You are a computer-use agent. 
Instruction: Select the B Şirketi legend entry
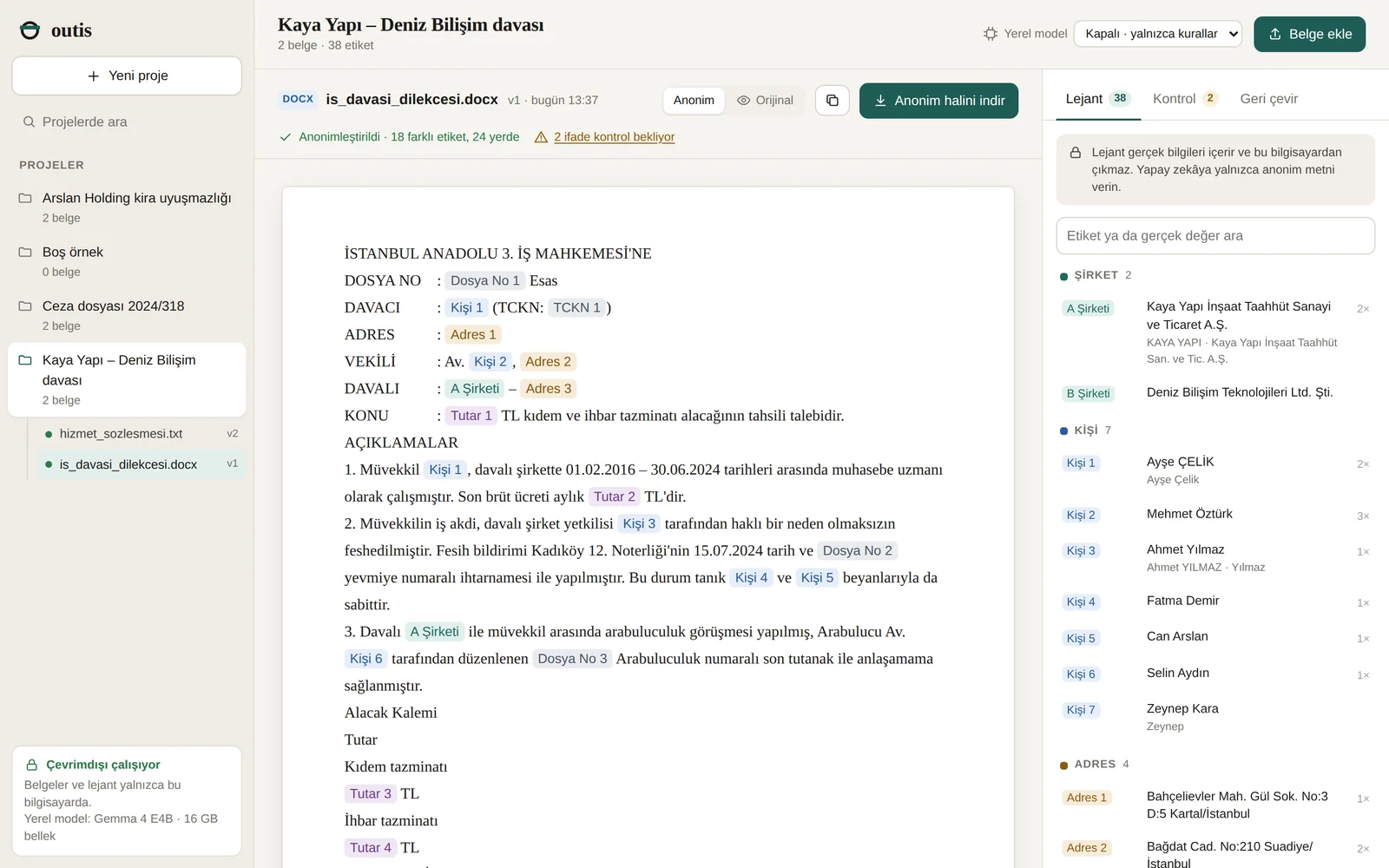pos(1215,393)
